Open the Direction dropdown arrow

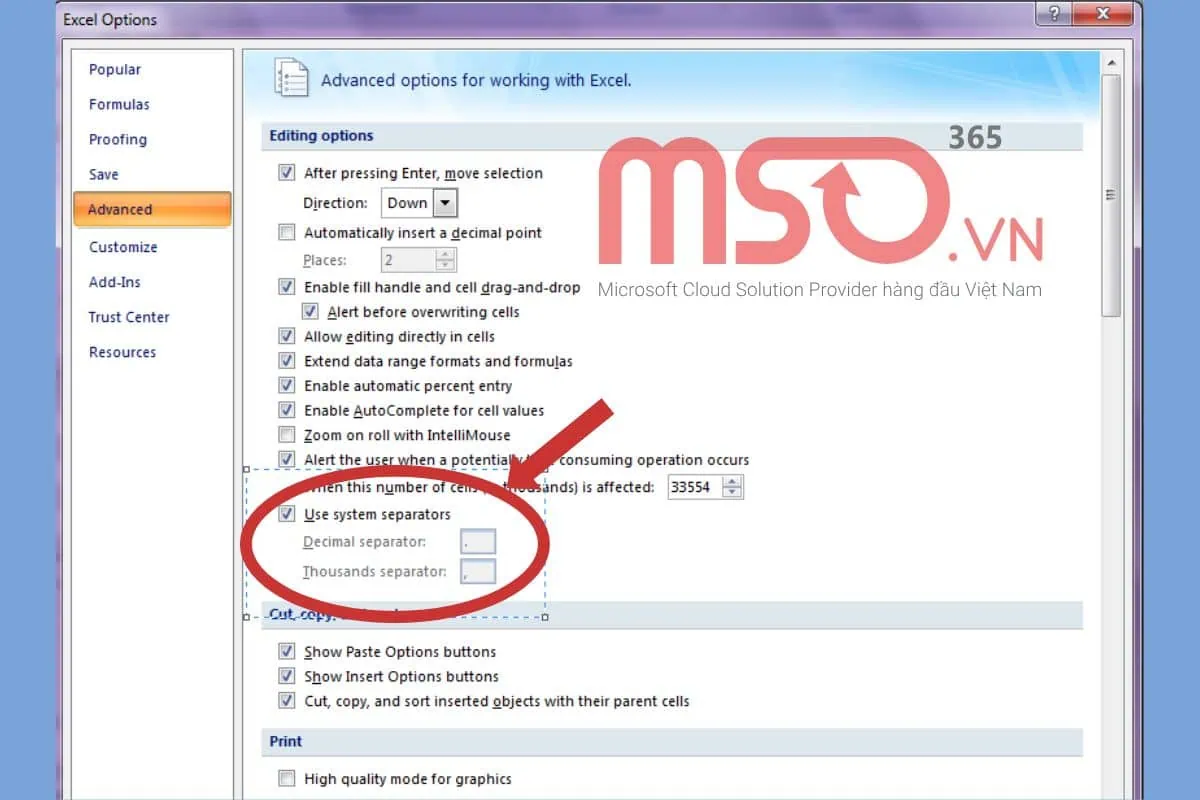point(446,203)
